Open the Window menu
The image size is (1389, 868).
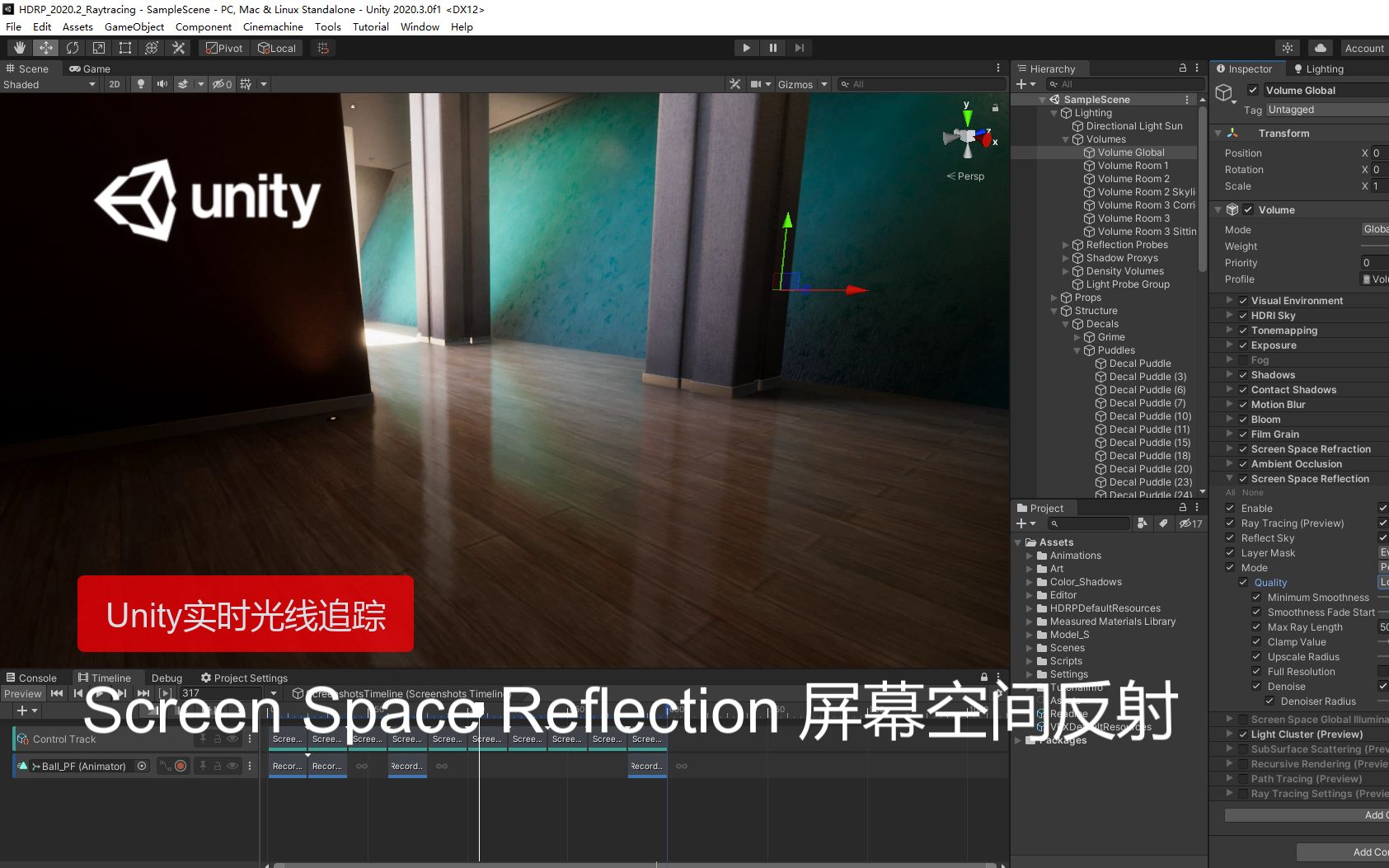pos(420,26)
